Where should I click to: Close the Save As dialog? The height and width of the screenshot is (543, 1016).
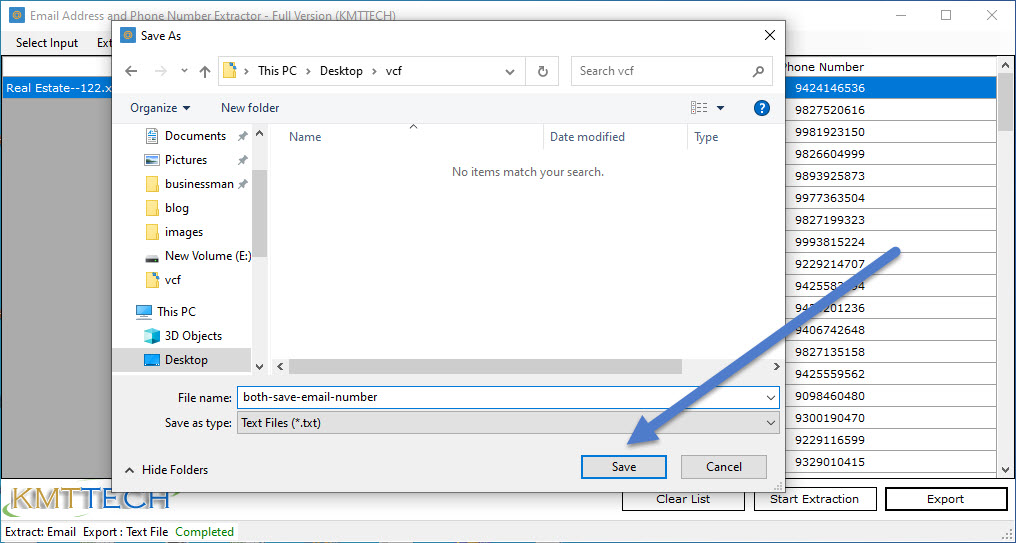tap(770, 36)
